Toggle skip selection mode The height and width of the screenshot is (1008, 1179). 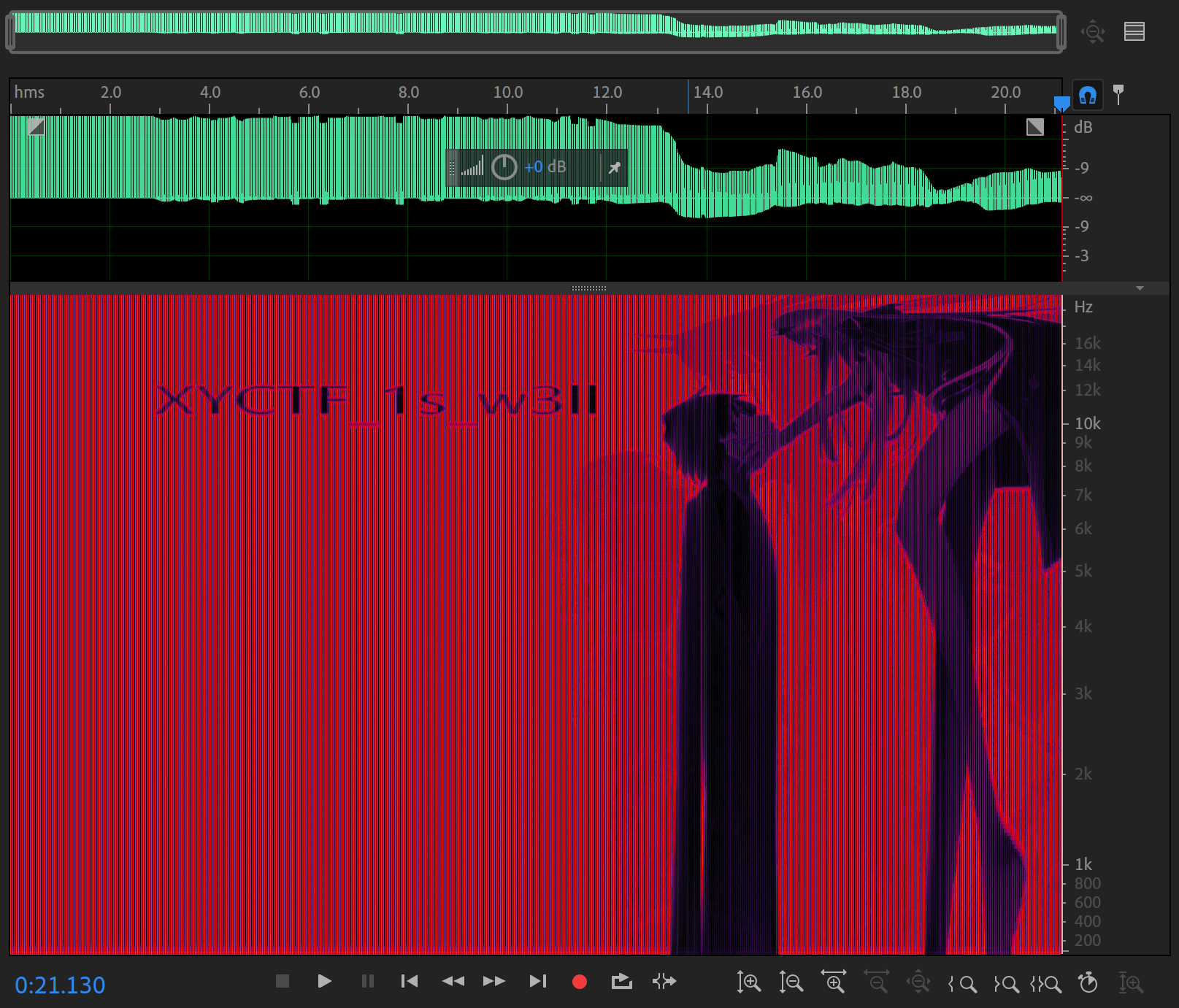(x=664, y=981)
